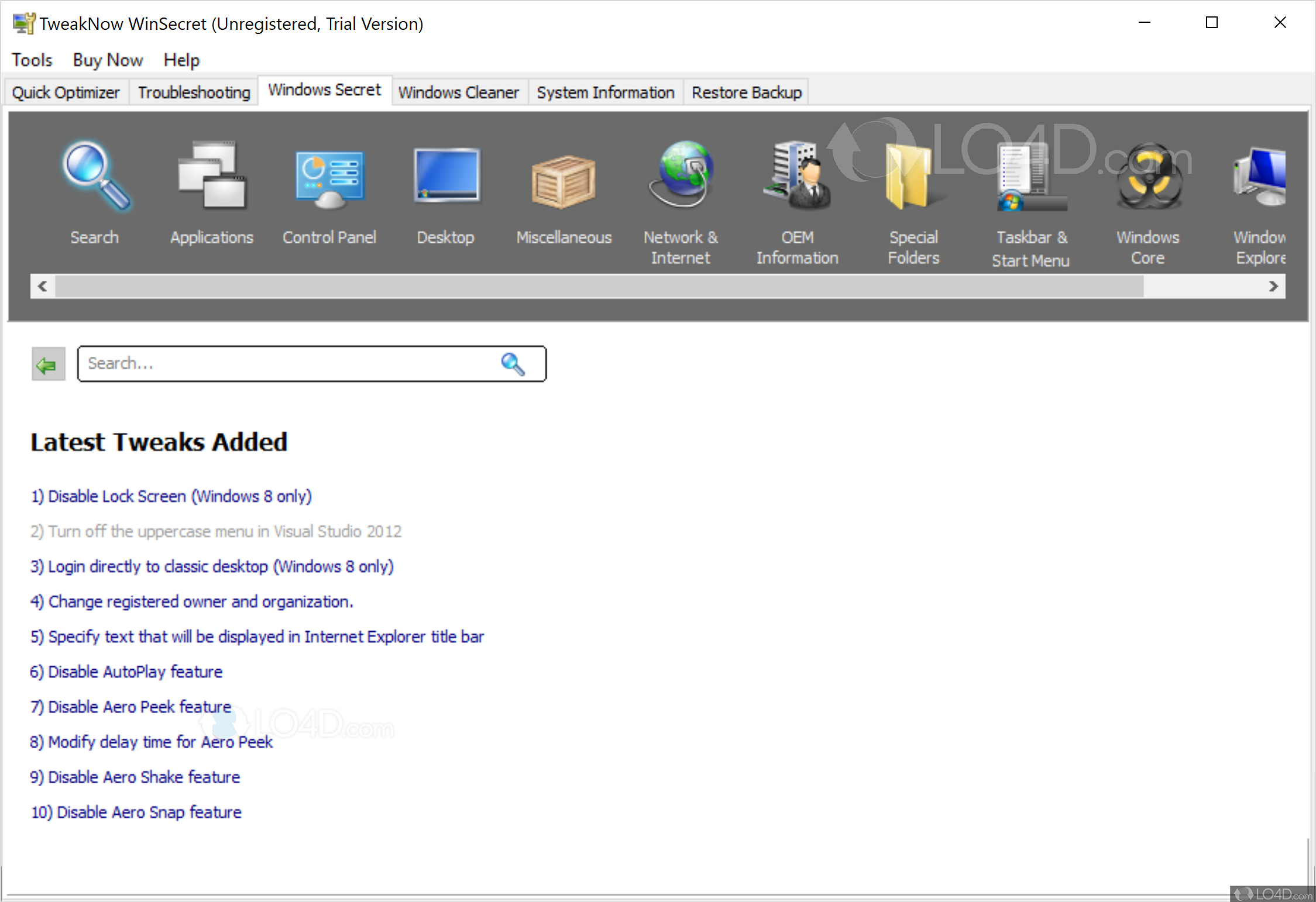The height and width of the screenshot is (902, 1316).
Task: Switch to the System Information tab
Action: click(606, 92)
